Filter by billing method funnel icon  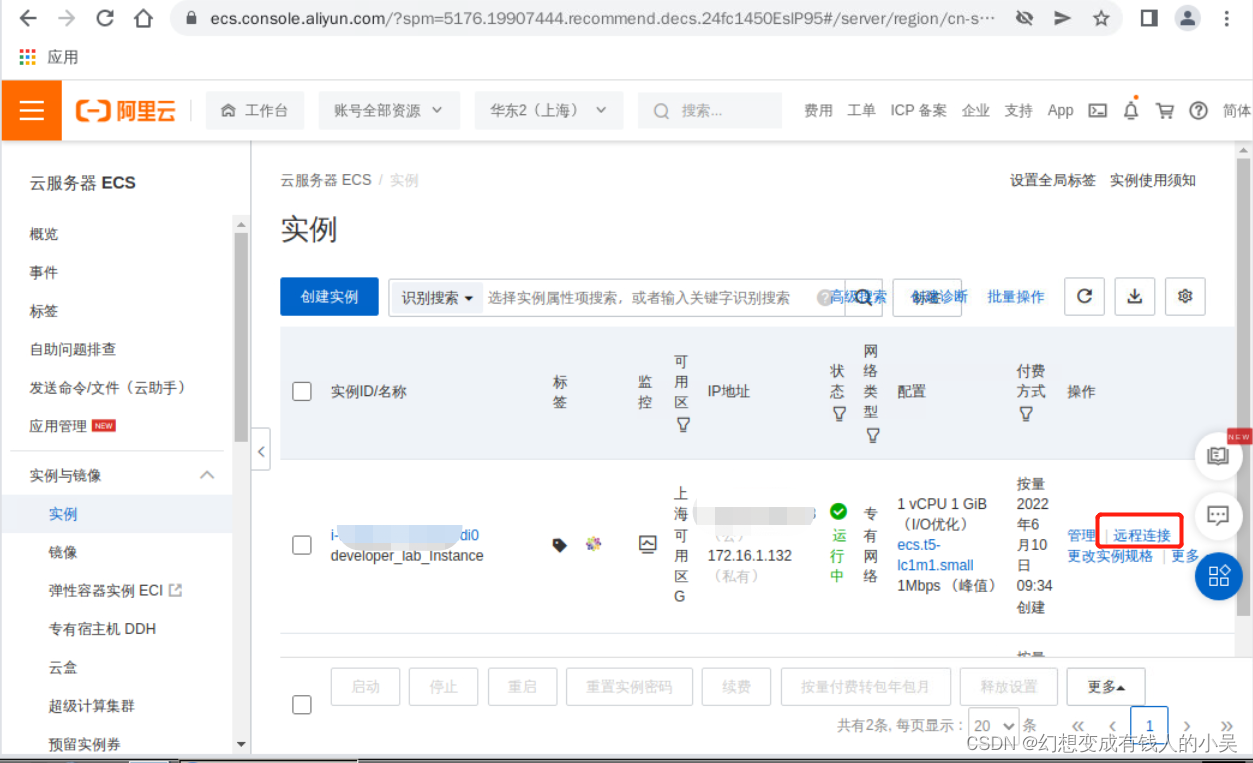tap(1026, 413)
